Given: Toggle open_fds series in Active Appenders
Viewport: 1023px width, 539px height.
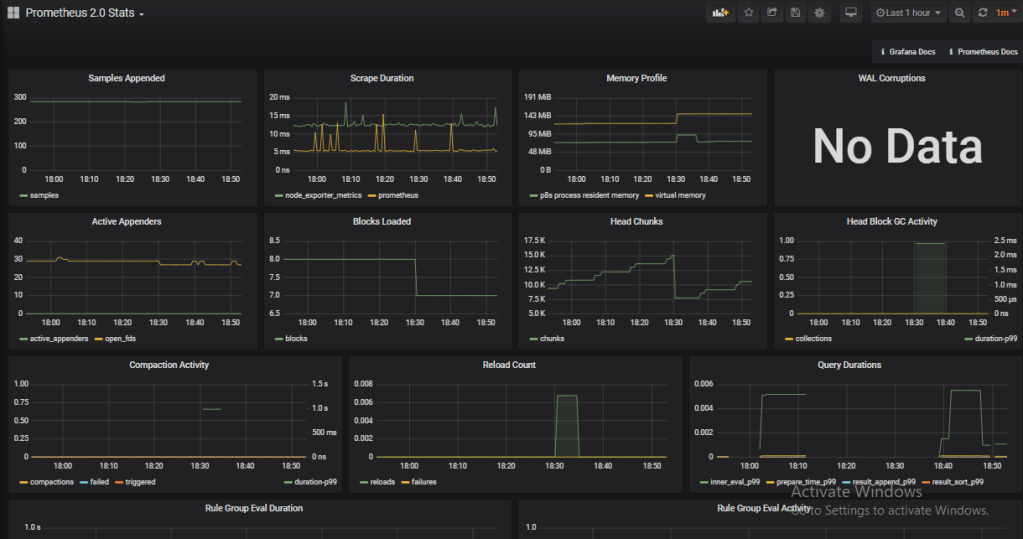Looking at the screenshot, I should [x=118, y=338].
